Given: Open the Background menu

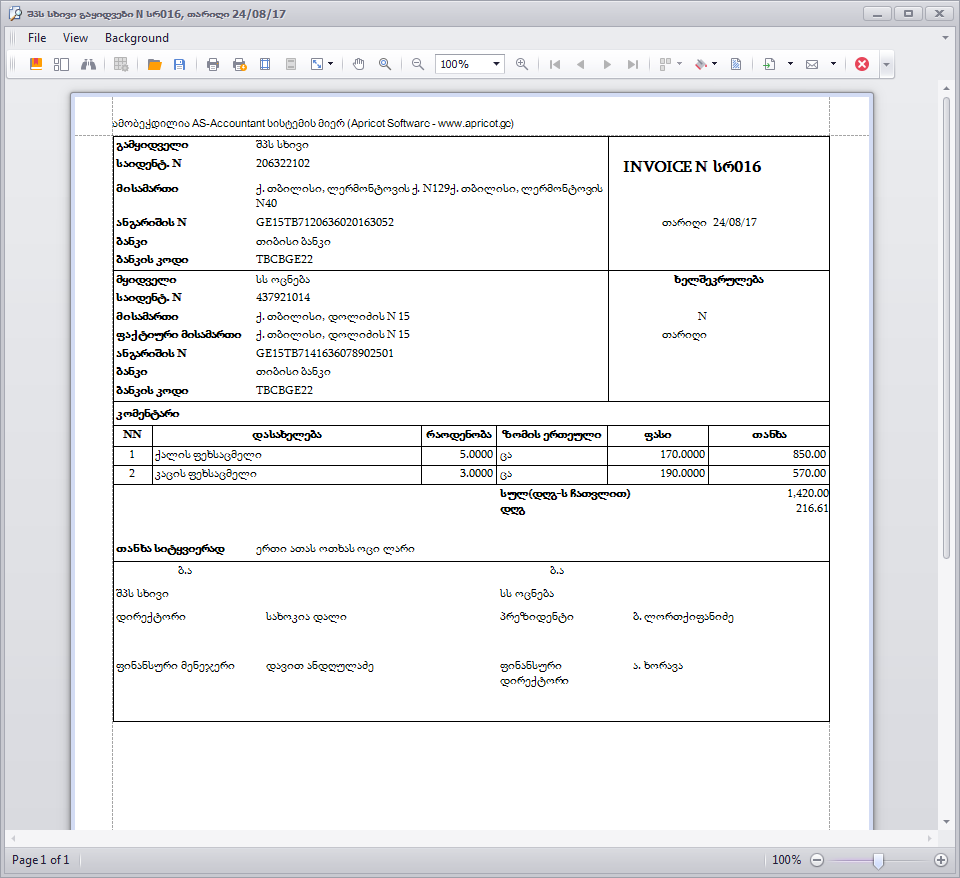Looking at the screenshot, I should click(137, 38).
